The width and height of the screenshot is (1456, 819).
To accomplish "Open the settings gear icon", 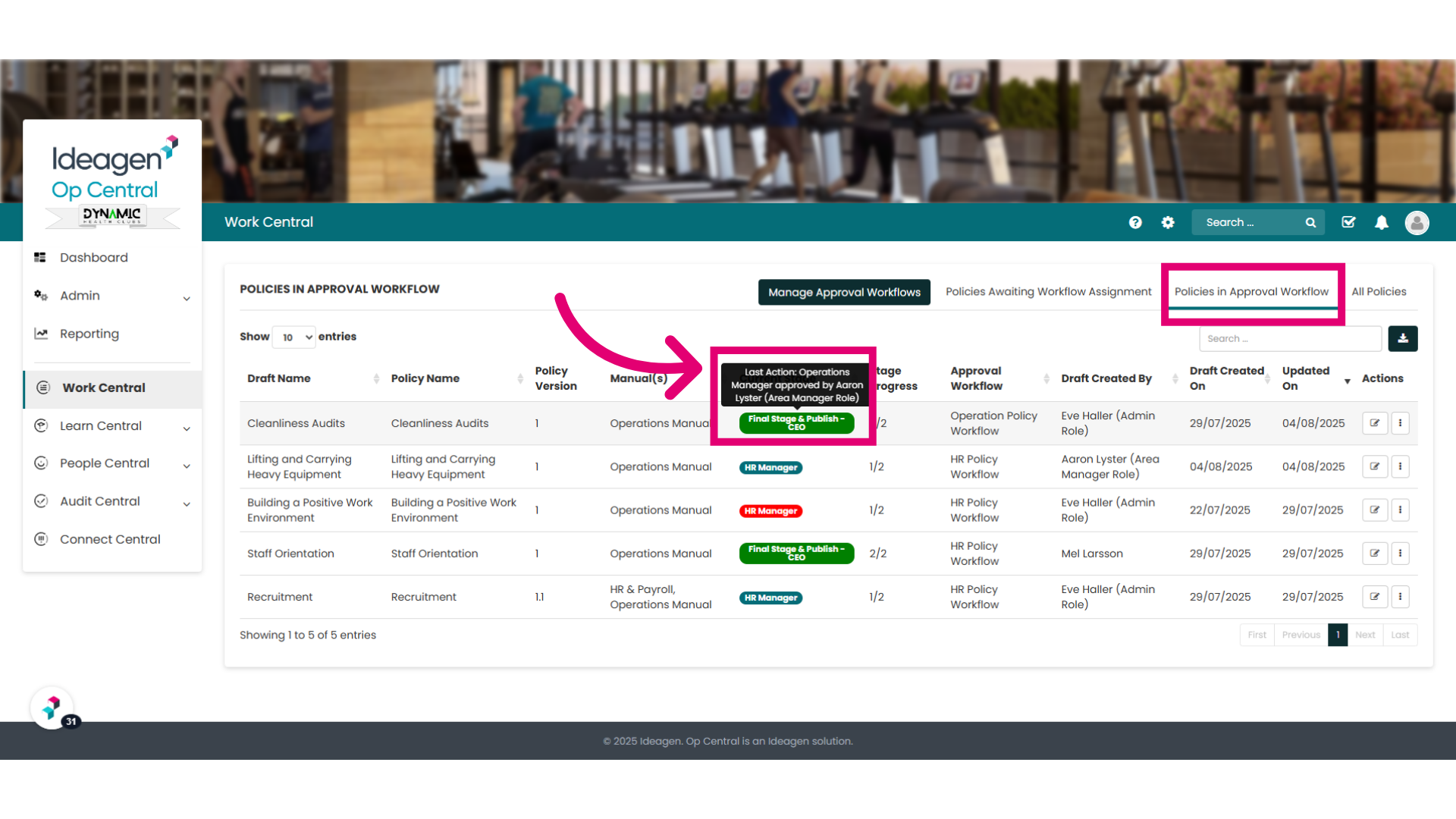I will tap(1168, 222).
